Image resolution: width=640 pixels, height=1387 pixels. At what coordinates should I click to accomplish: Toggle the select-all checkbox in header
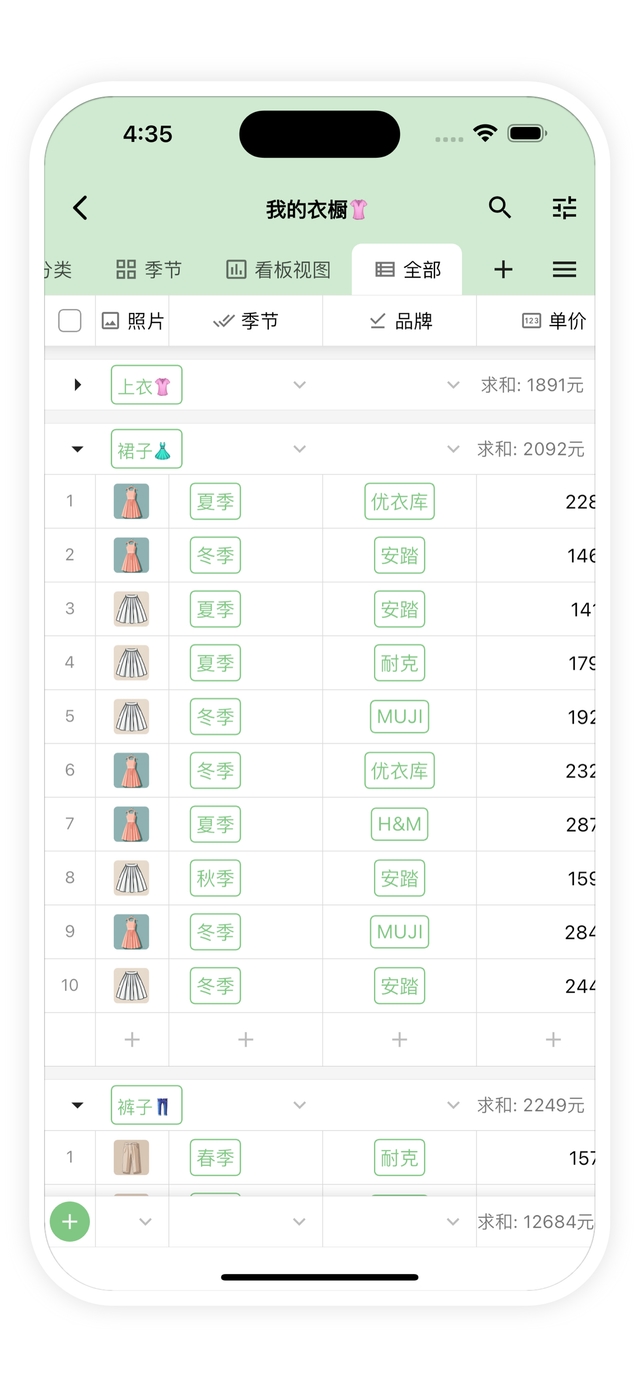point(70,321)
